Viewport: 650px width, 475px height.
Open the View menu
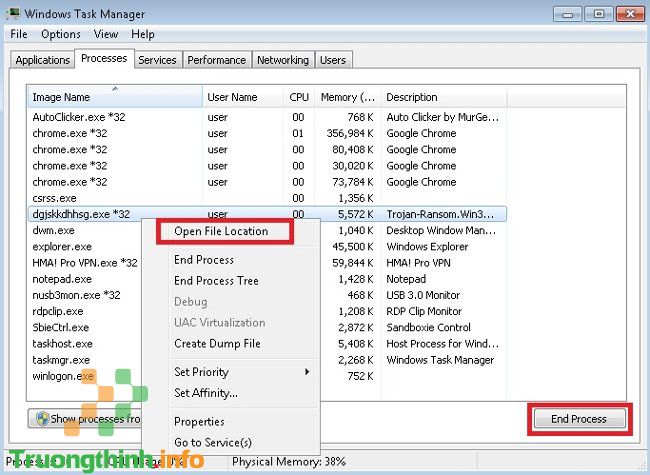point(106,34)
